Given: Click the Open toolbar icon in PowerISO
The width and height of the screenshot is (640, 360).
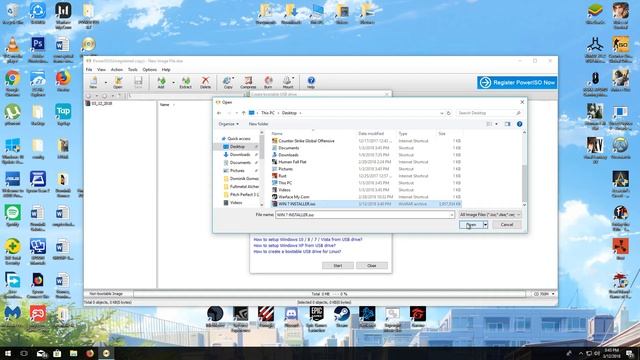Looking at the screenshot, I should coord(118,82).
